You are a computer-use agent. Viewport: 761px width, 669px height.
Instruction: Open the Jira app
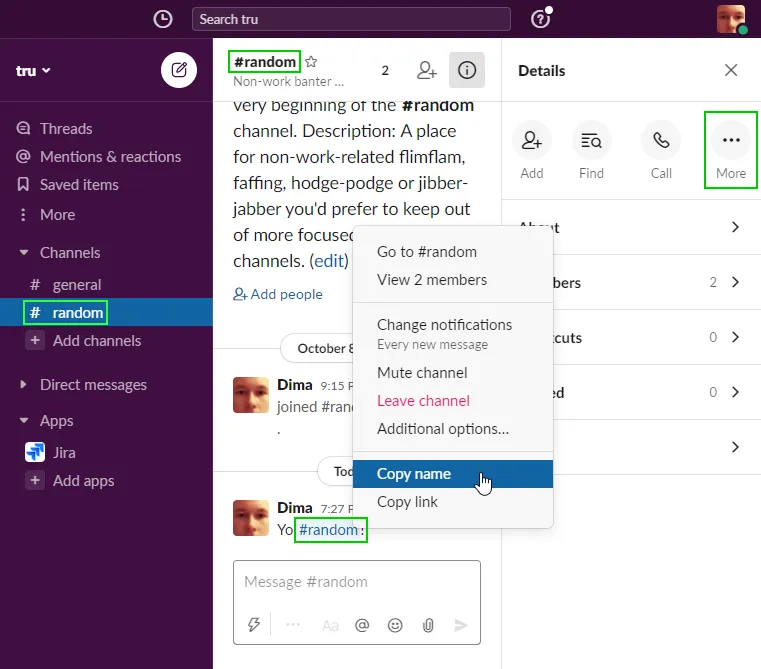coord(64,452)
